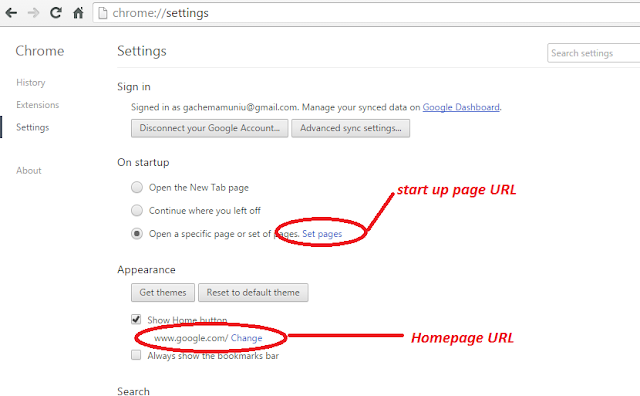Open History in the sidebar
Viewport: 640px width, 396px height.
point(31,82)
